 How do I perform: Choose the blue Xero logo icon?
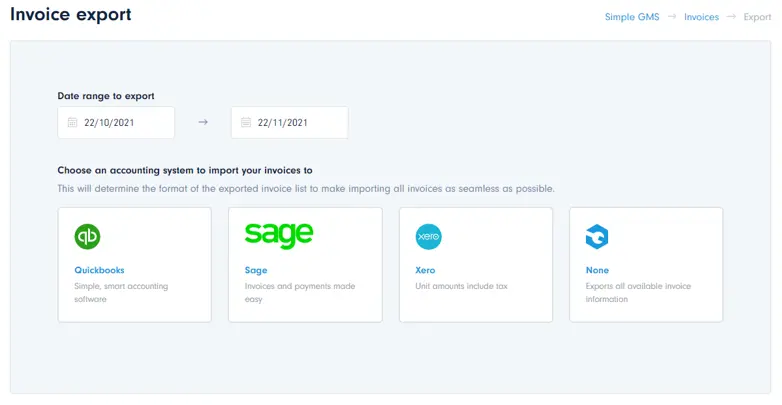click(x=428, y=237)
